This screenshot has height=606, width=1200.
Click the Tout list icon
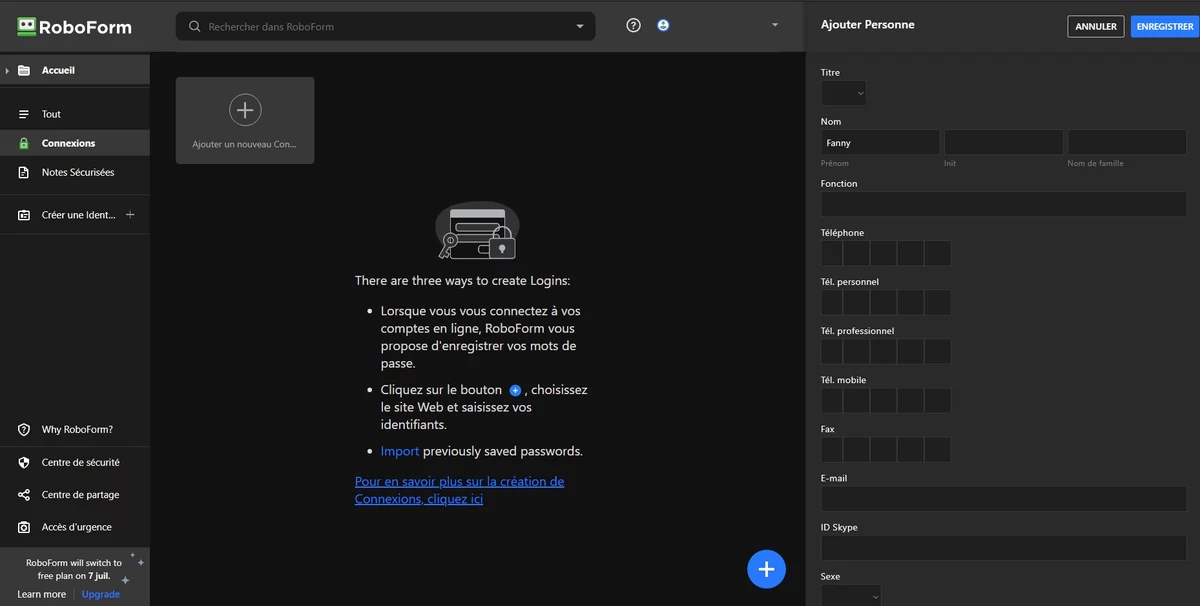coord(24,114)
